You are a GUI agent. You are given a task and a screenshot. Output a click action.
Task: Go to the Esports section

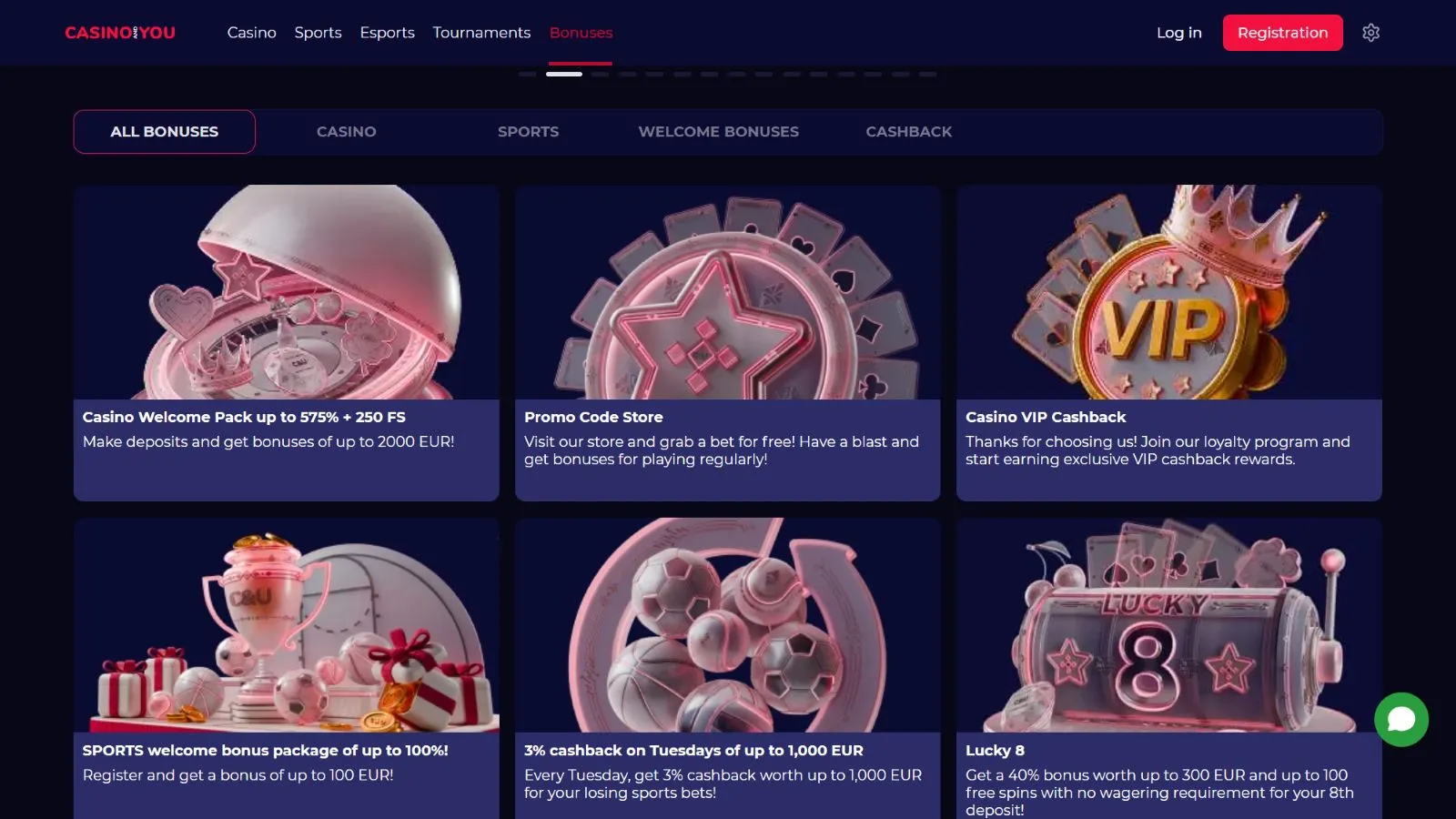387,33
